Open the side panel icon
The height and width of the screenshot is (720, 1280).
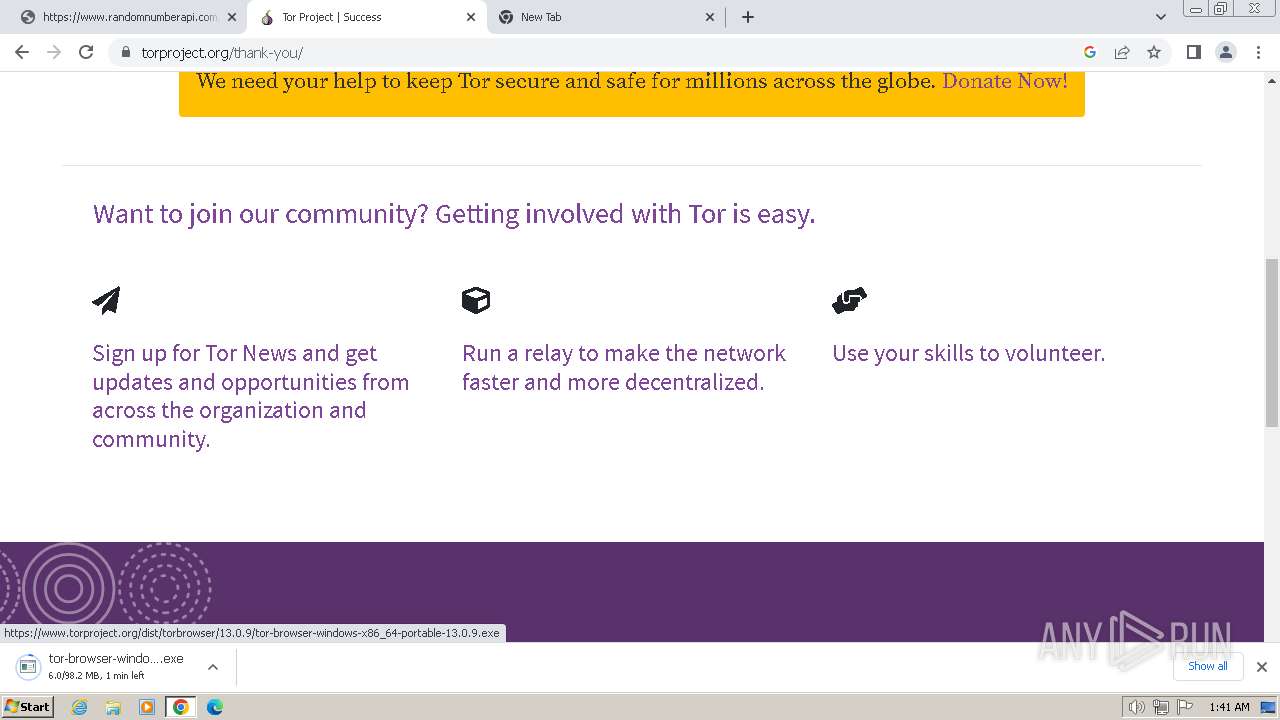1193,52
